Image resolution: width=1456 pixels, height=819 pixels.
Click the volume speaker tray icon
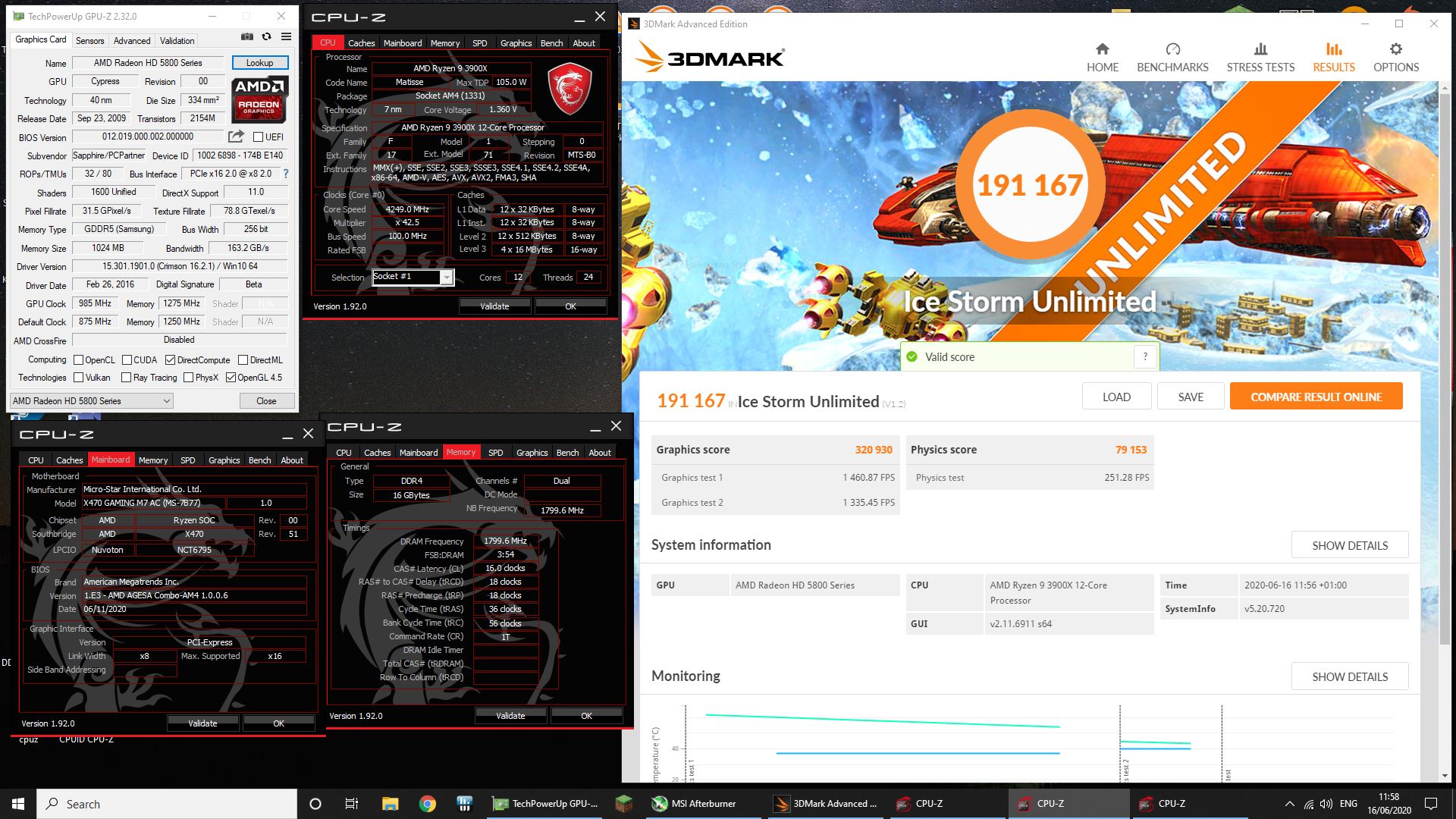[x=1326, y=804]
